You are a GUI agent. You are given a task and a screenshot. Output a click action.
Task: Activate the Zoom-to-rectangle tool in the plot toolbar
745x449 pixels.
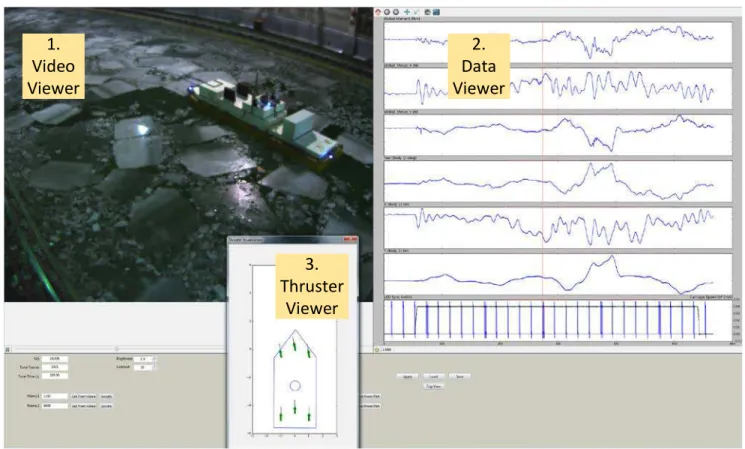416,12
